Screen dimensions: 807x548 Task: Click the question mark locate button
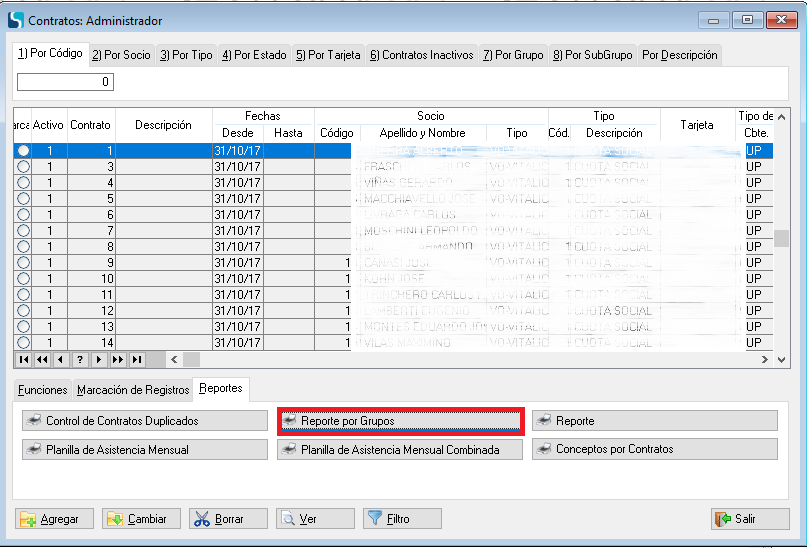click(x=80, y=359)
